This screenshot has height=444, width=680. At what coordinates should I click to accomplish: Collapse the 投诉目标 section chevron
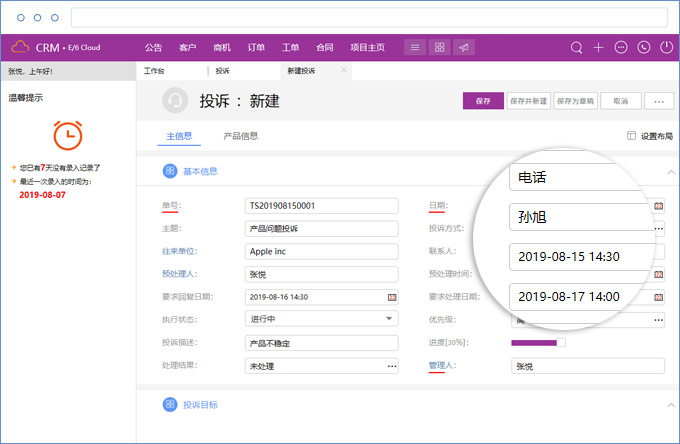pos(669,404)
